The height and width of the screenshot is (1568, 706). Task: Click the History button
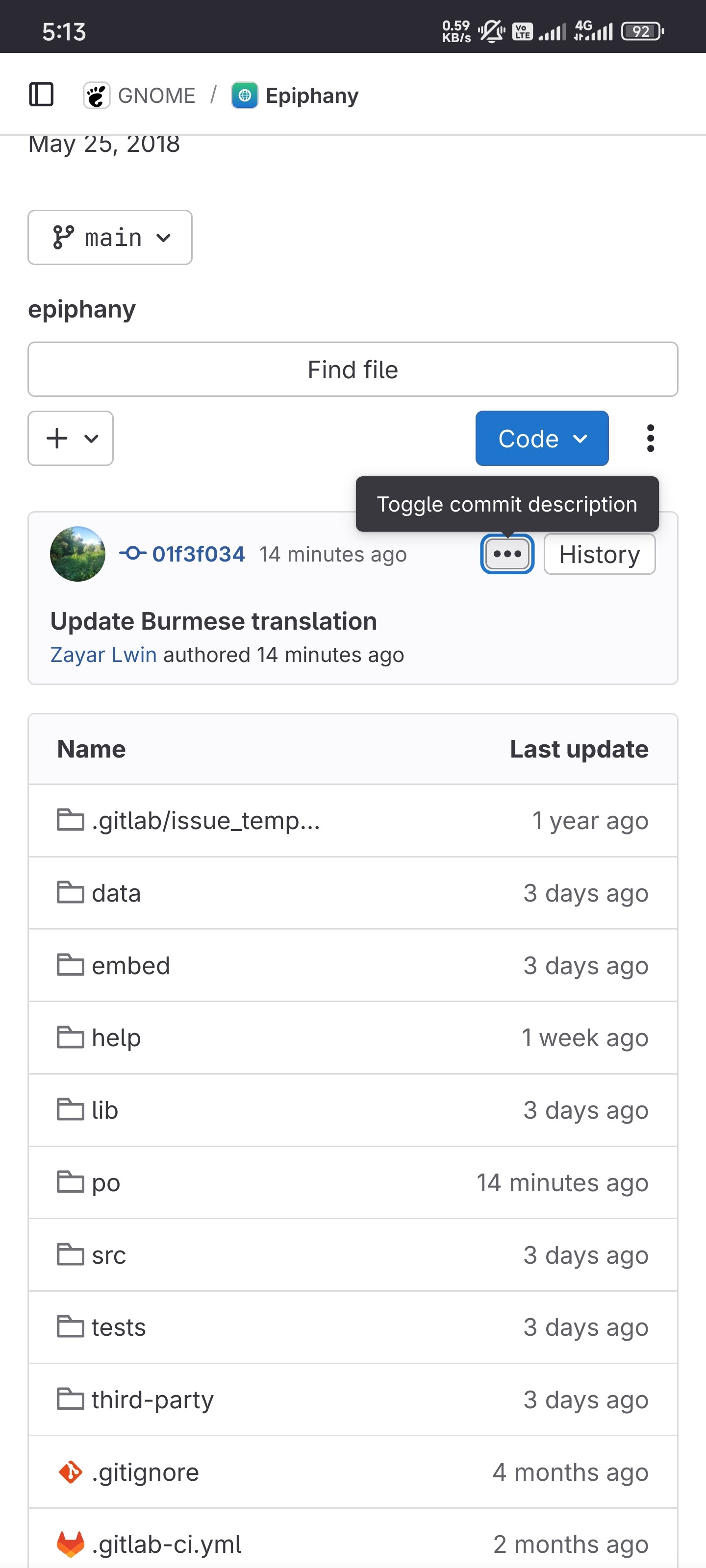click(599, 554)
